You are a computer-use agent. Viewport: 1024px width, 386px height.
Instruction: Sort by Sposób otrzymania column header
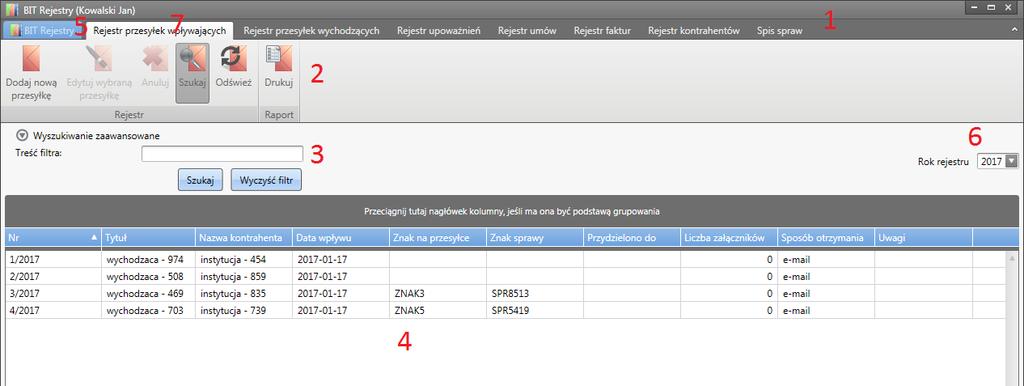tap(826, 238)
